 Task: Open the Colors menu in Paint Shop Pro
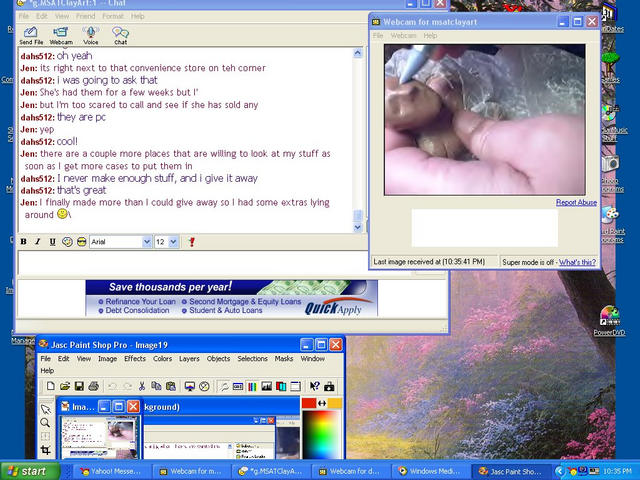[162, 359]
